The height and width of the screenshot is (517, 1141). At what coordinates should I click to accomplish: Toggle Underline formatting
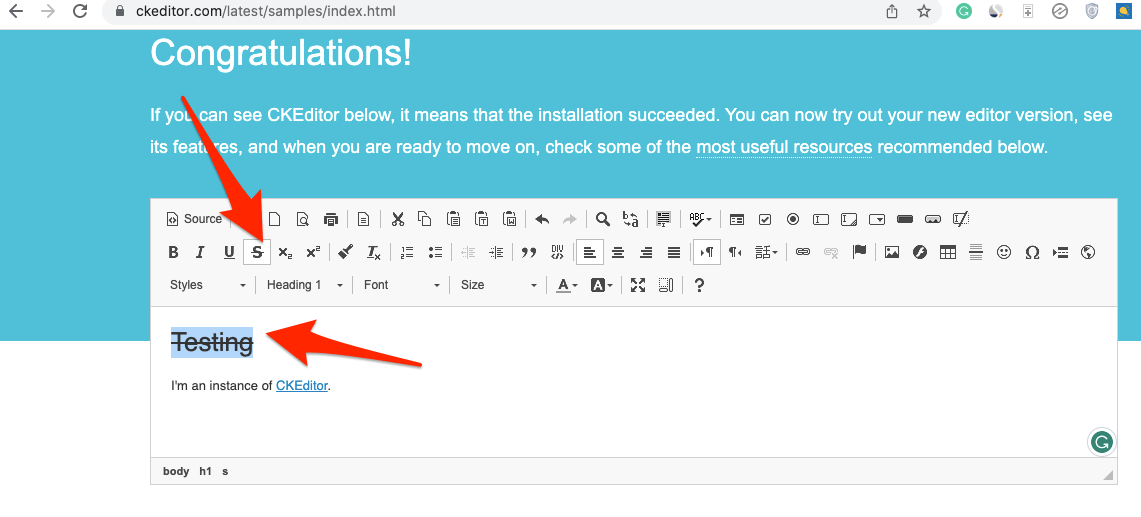pos(229,253)
